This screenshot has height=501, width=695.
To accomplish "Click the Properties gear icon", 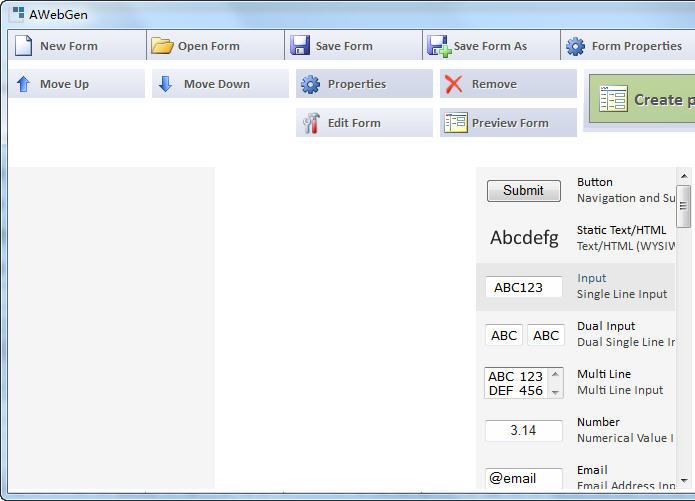I will click(x=310, y=84).
